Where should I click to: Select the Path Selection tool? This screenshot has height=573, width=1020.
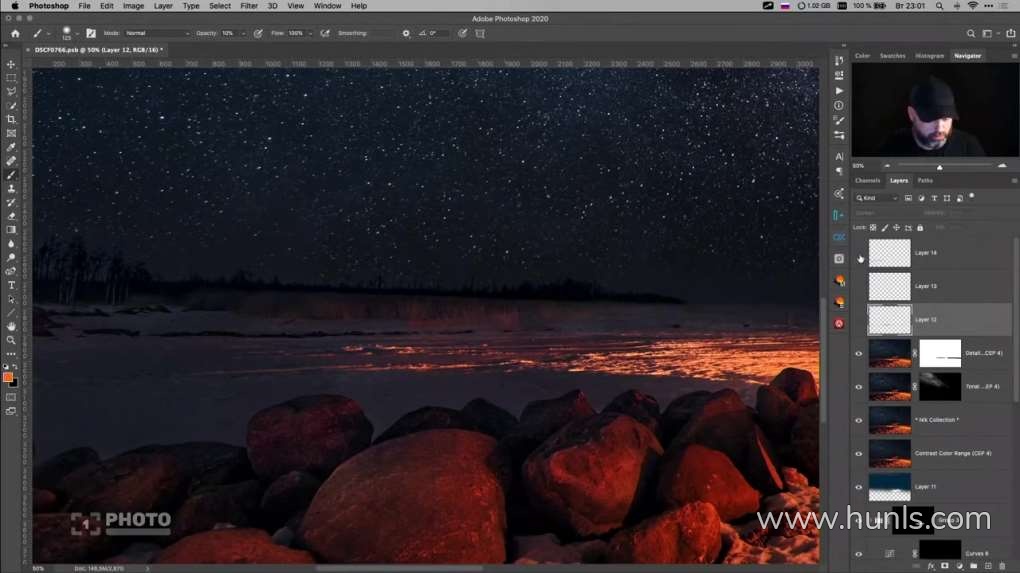pos(11,299)
